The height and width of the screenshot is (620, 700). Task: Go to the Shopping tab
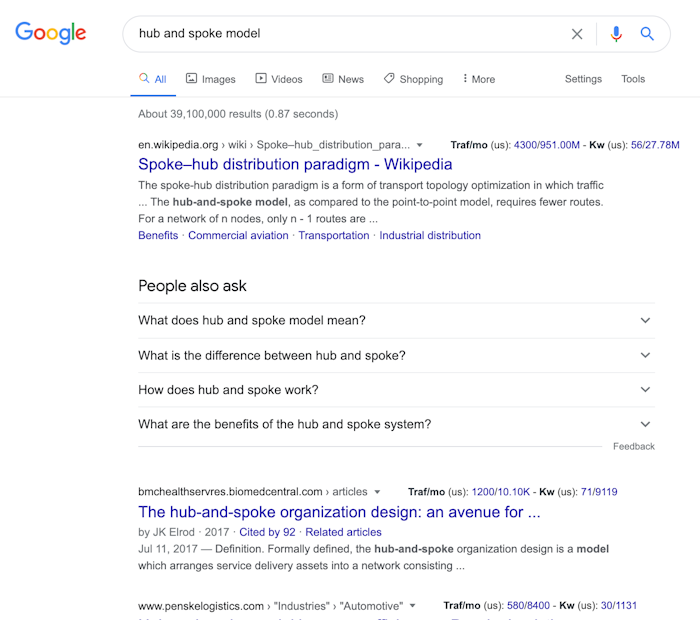[413, 79]
